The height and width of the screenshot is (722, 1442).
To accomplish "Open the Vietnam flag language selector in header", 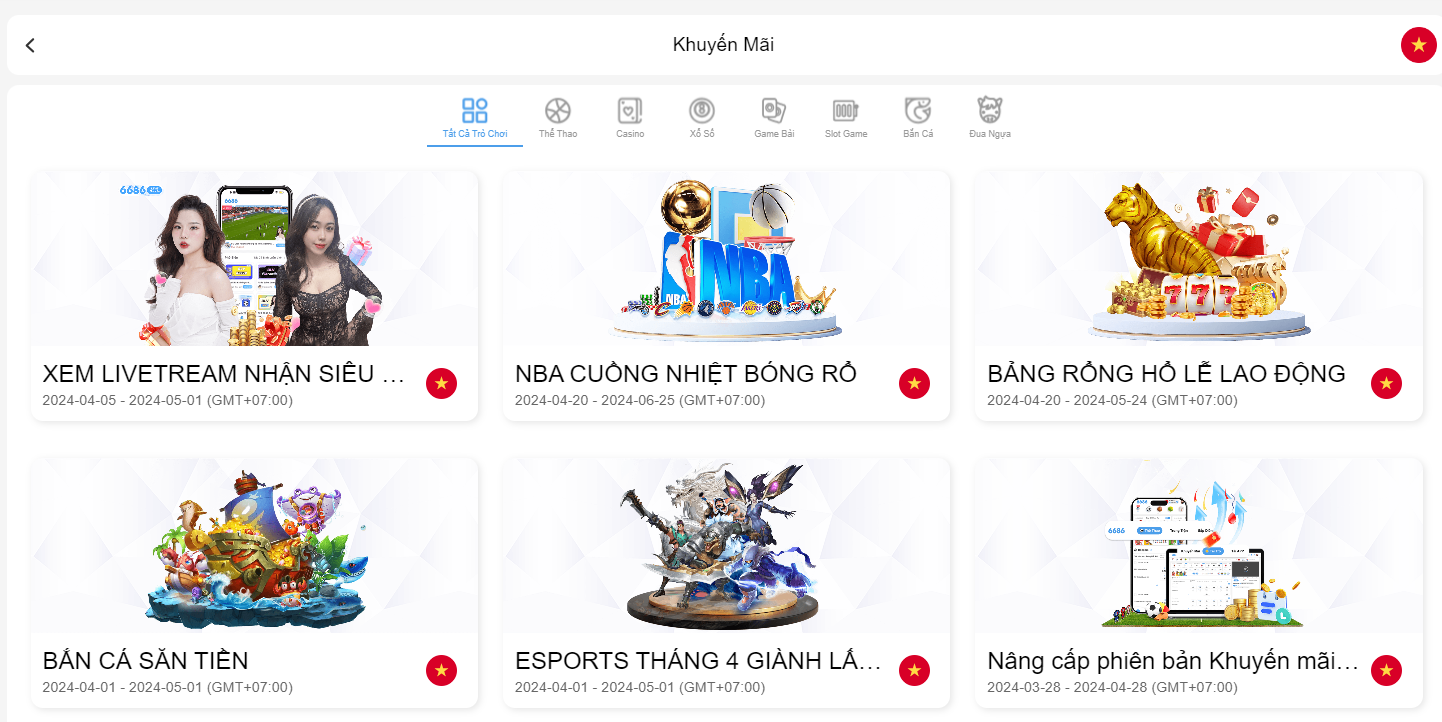I will click(1418, 45).
